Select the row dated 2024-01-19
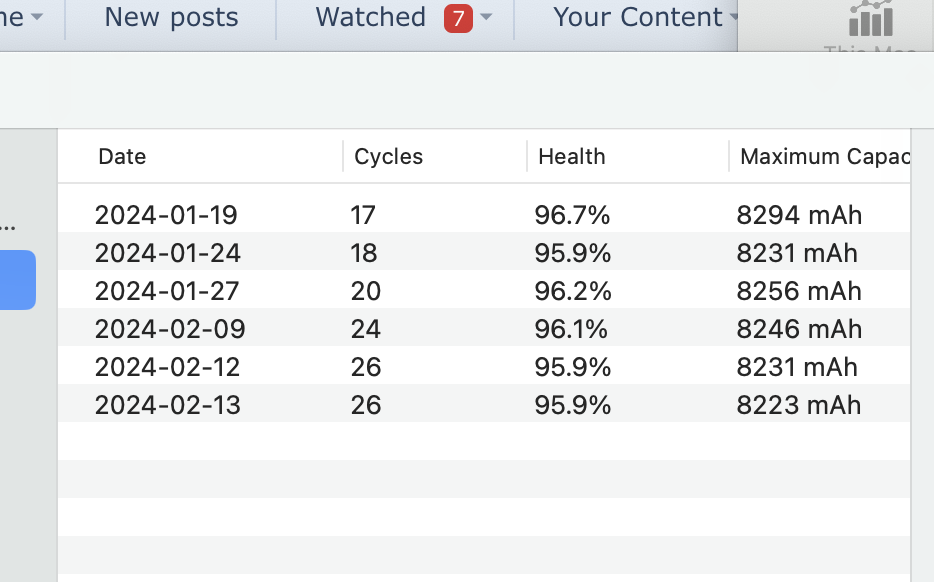Image resolution: width=934 pixels, height=582 pixels. [166, 215]
